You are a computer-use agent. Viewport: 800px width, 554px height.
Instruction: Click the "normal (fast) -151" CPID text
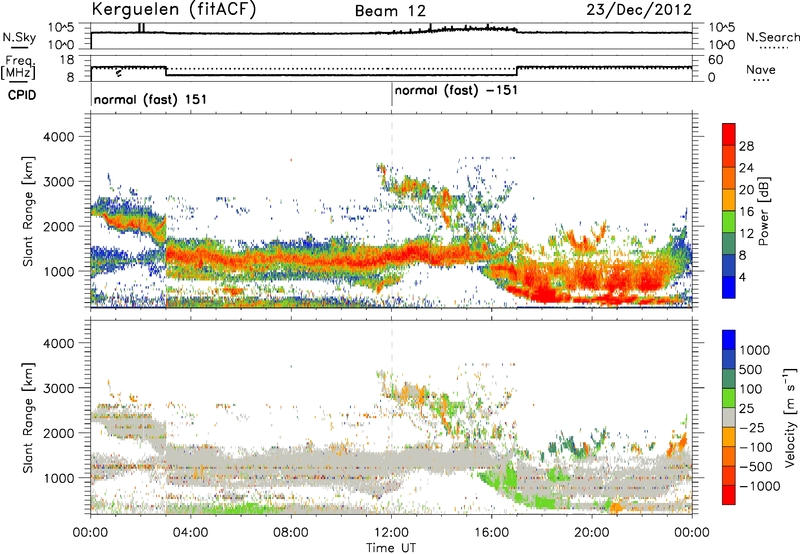[x=456, y=91]
